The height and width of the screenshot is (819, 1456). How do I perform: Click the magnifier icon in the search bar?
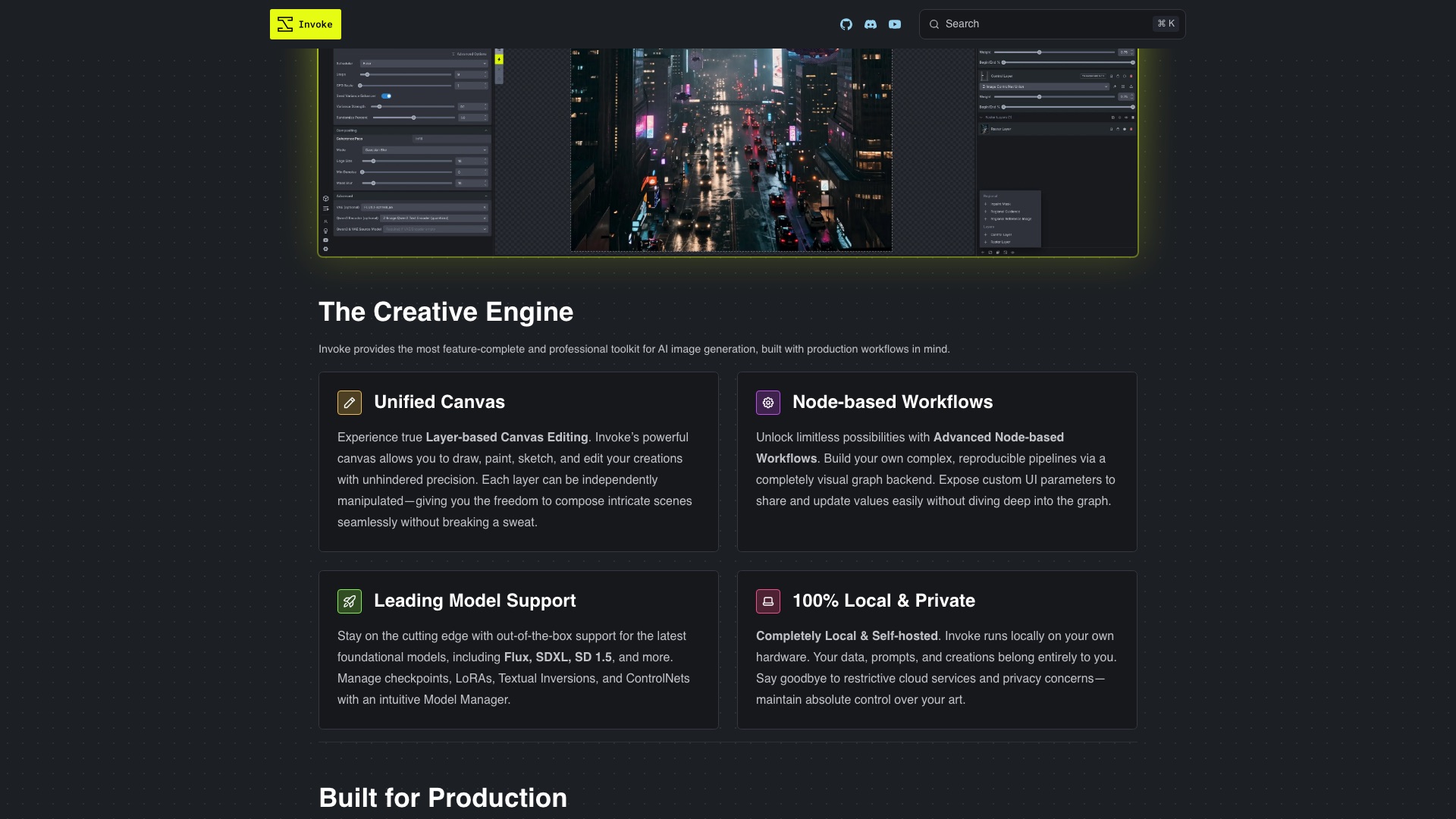pyautogui.click(x=934, y=24)
